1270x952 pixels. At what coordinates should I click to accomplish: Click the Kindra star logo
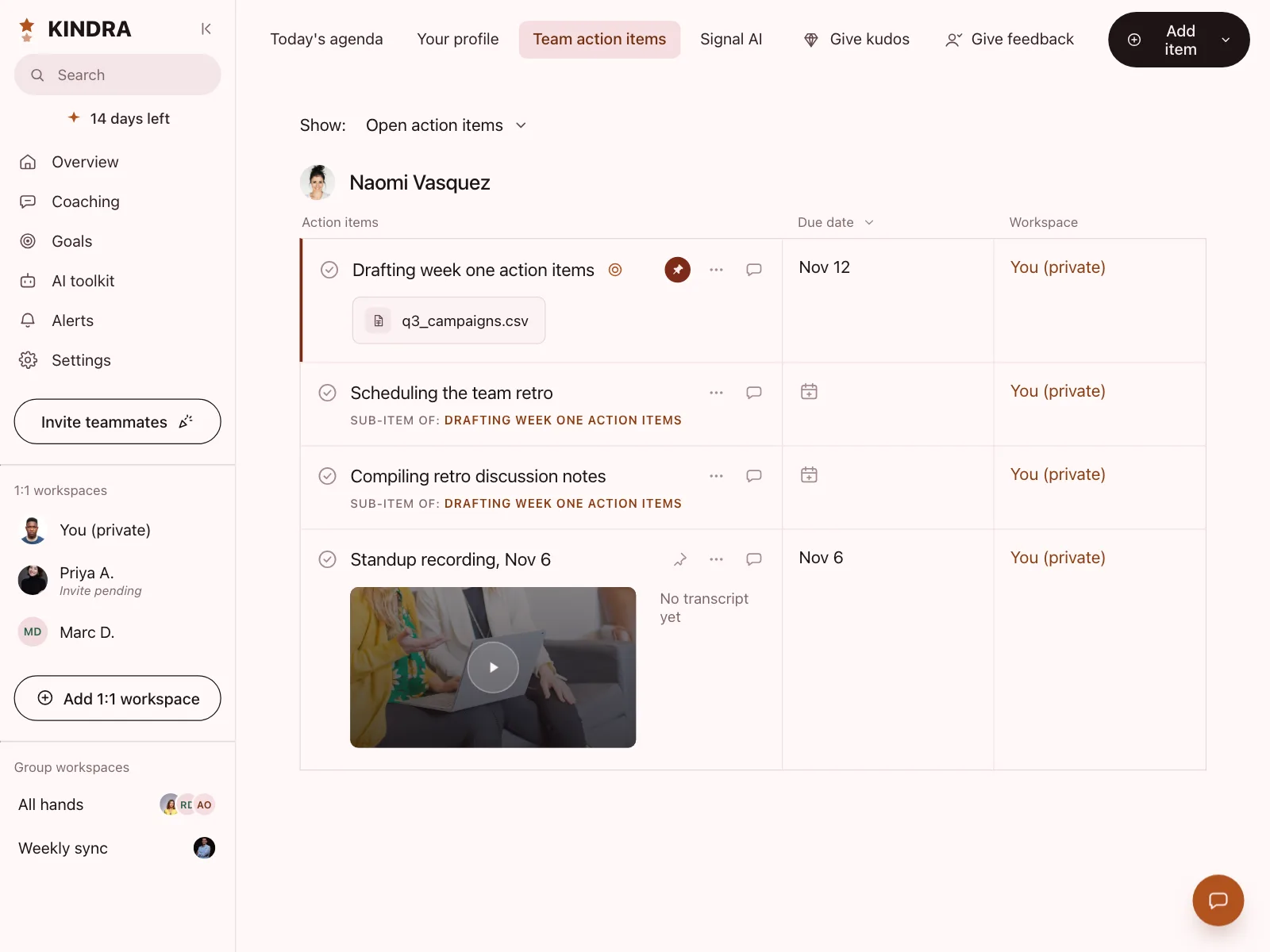[x=27, y=29]
